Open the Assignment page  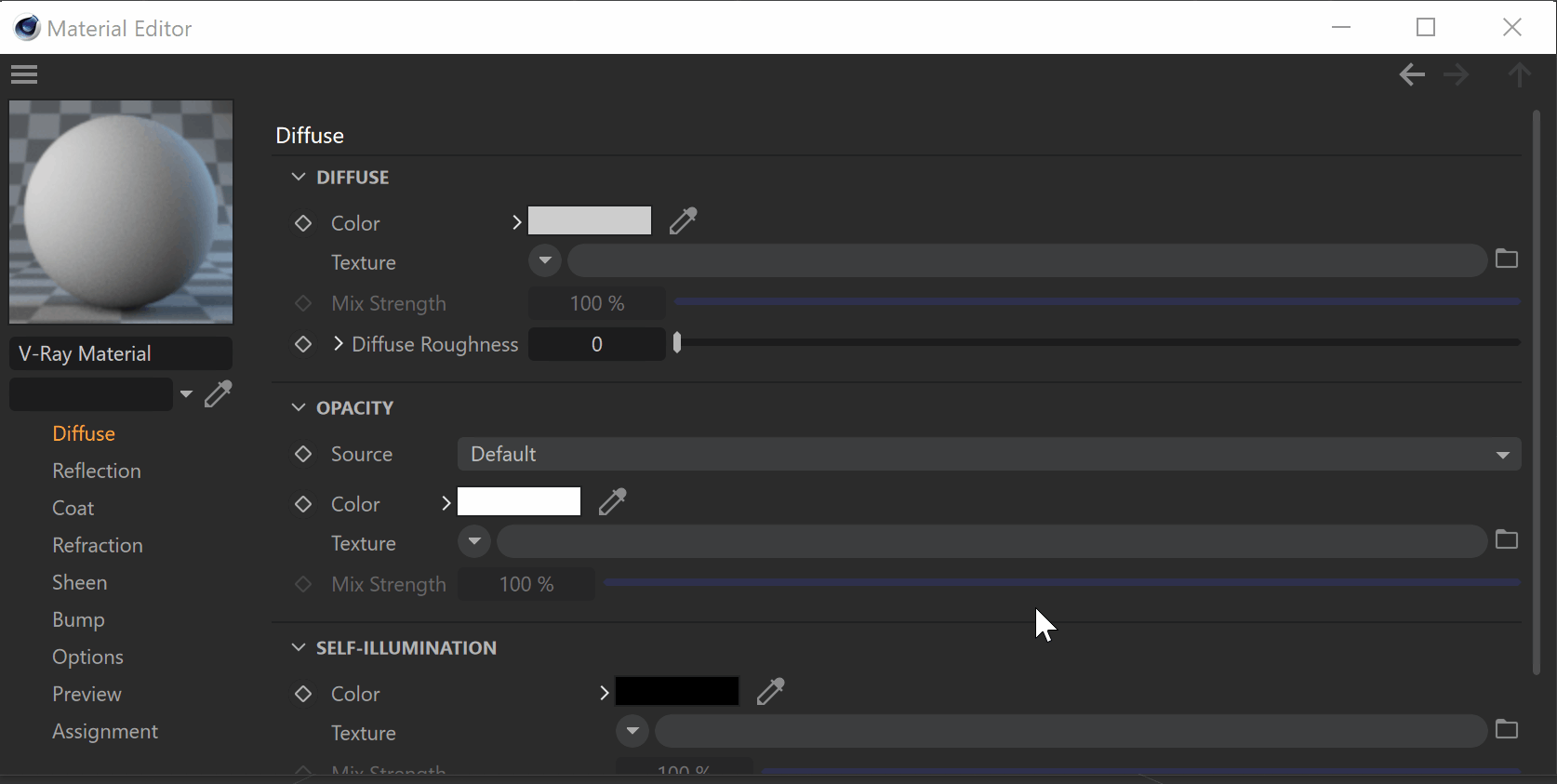pos(105,731)
